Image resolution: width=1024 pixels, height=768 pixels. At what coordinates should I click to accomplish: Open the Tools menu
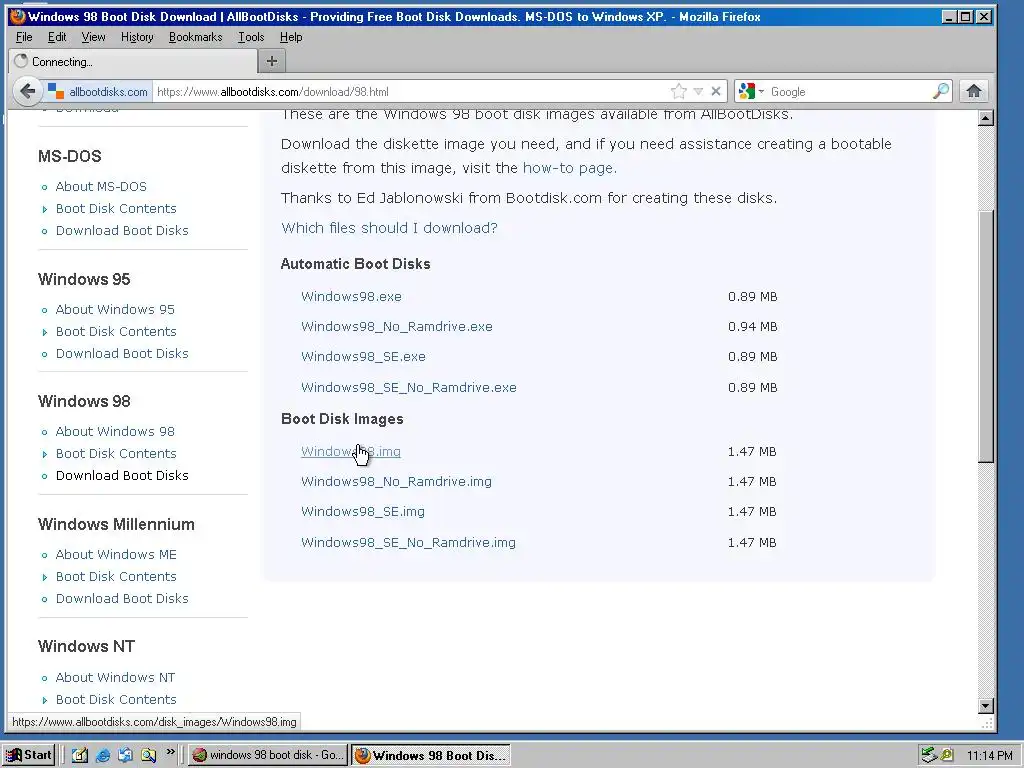251,37
